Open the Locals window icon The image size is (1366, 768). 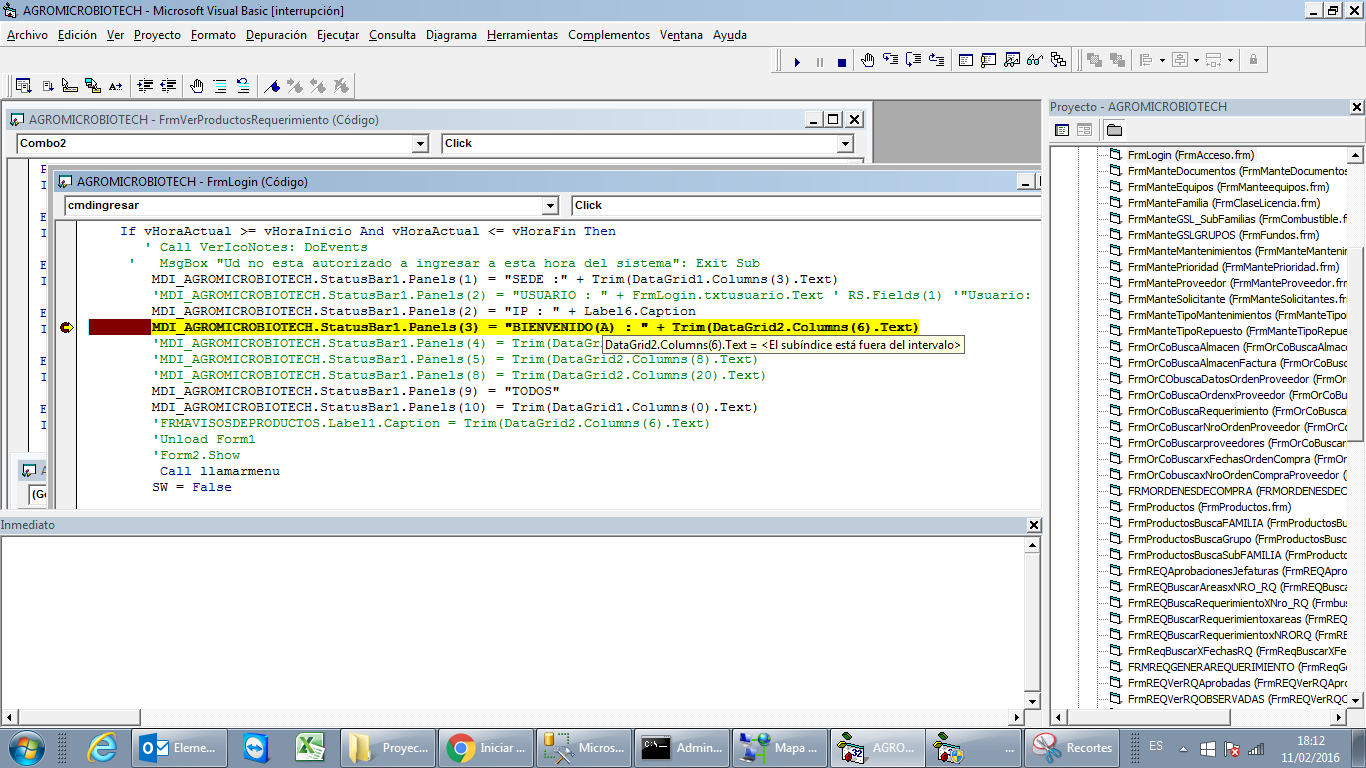[x=966, y=61]
